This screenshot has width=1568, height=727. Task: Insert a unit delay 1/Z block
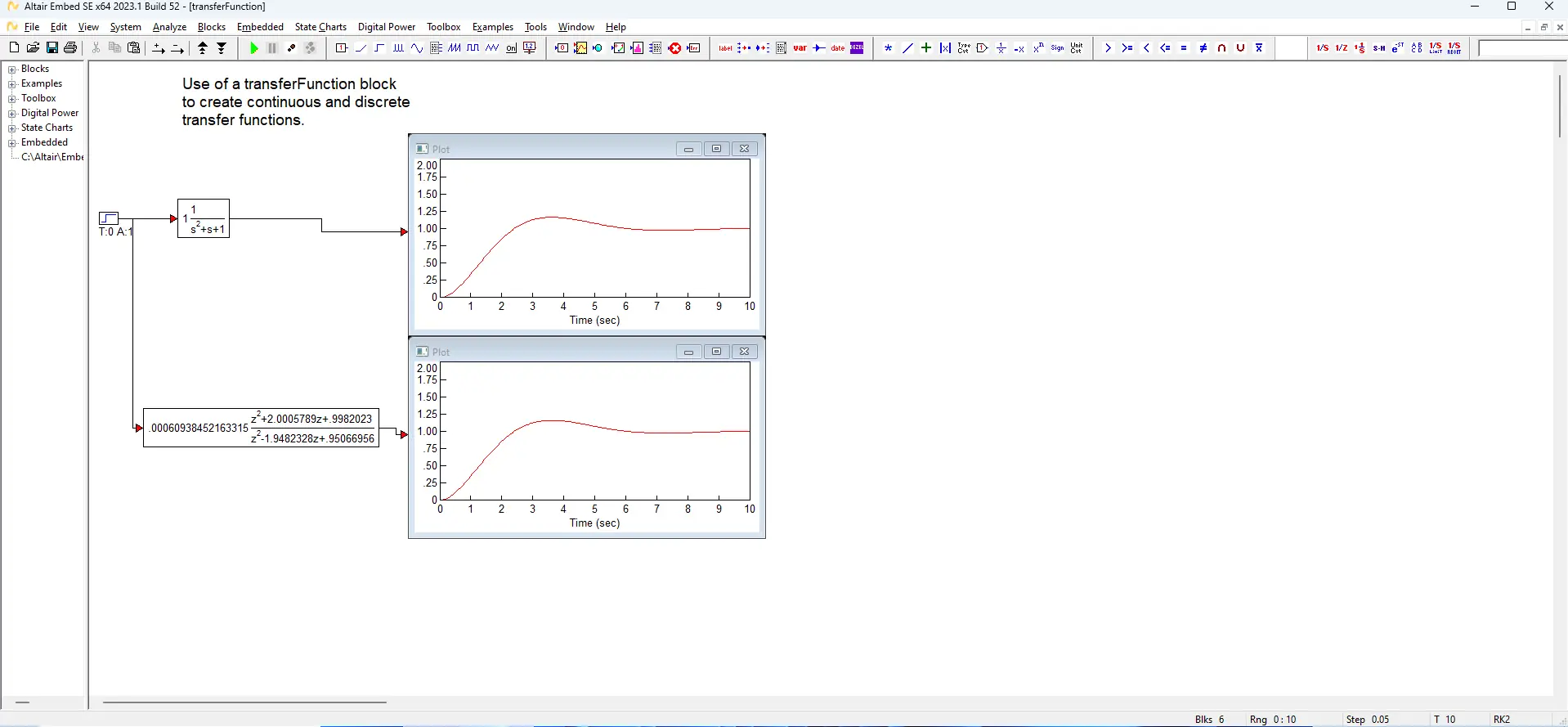click(x=1342, y=48)
